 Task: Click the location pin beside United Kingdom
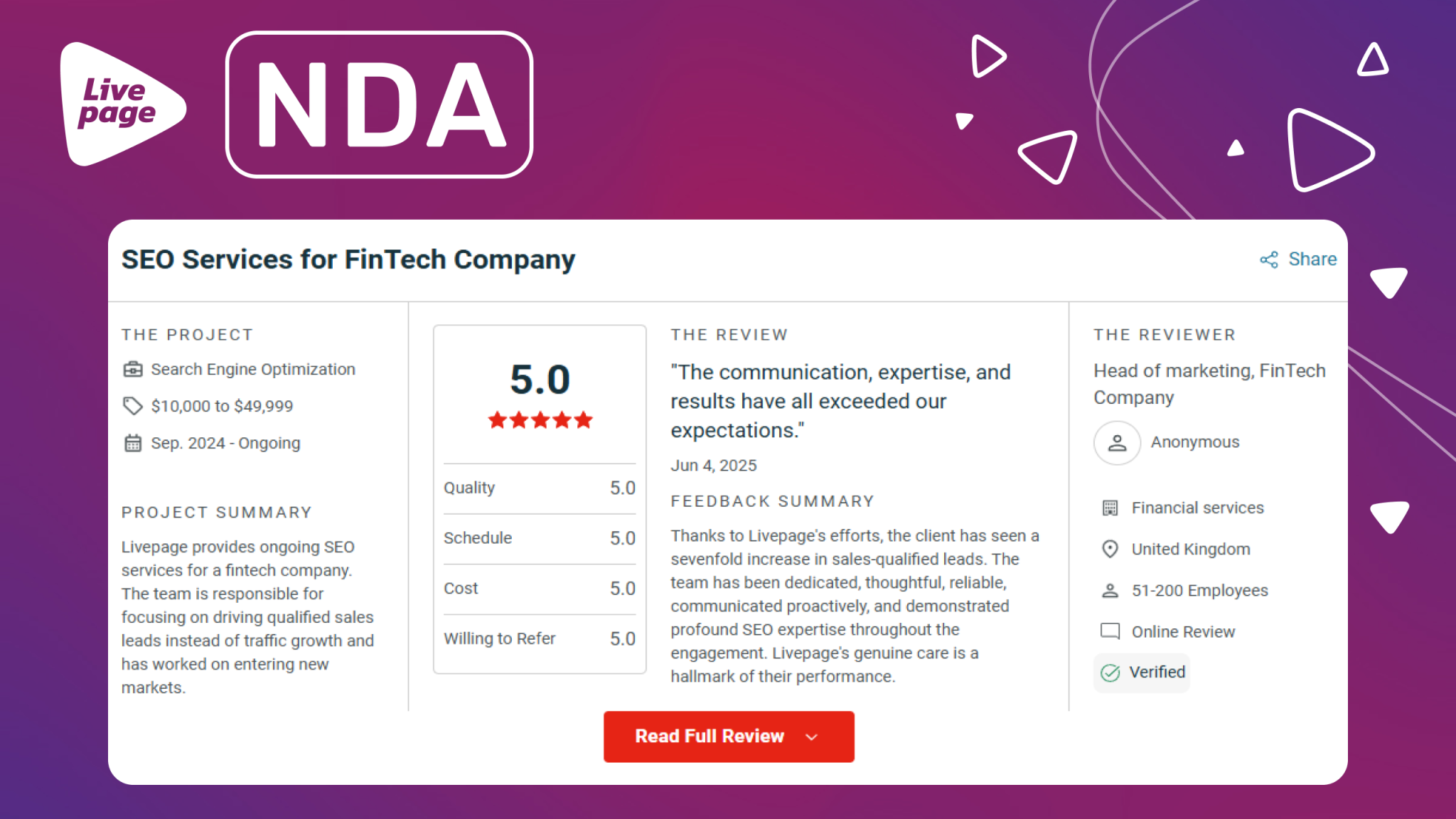[x=1110, y=549]
